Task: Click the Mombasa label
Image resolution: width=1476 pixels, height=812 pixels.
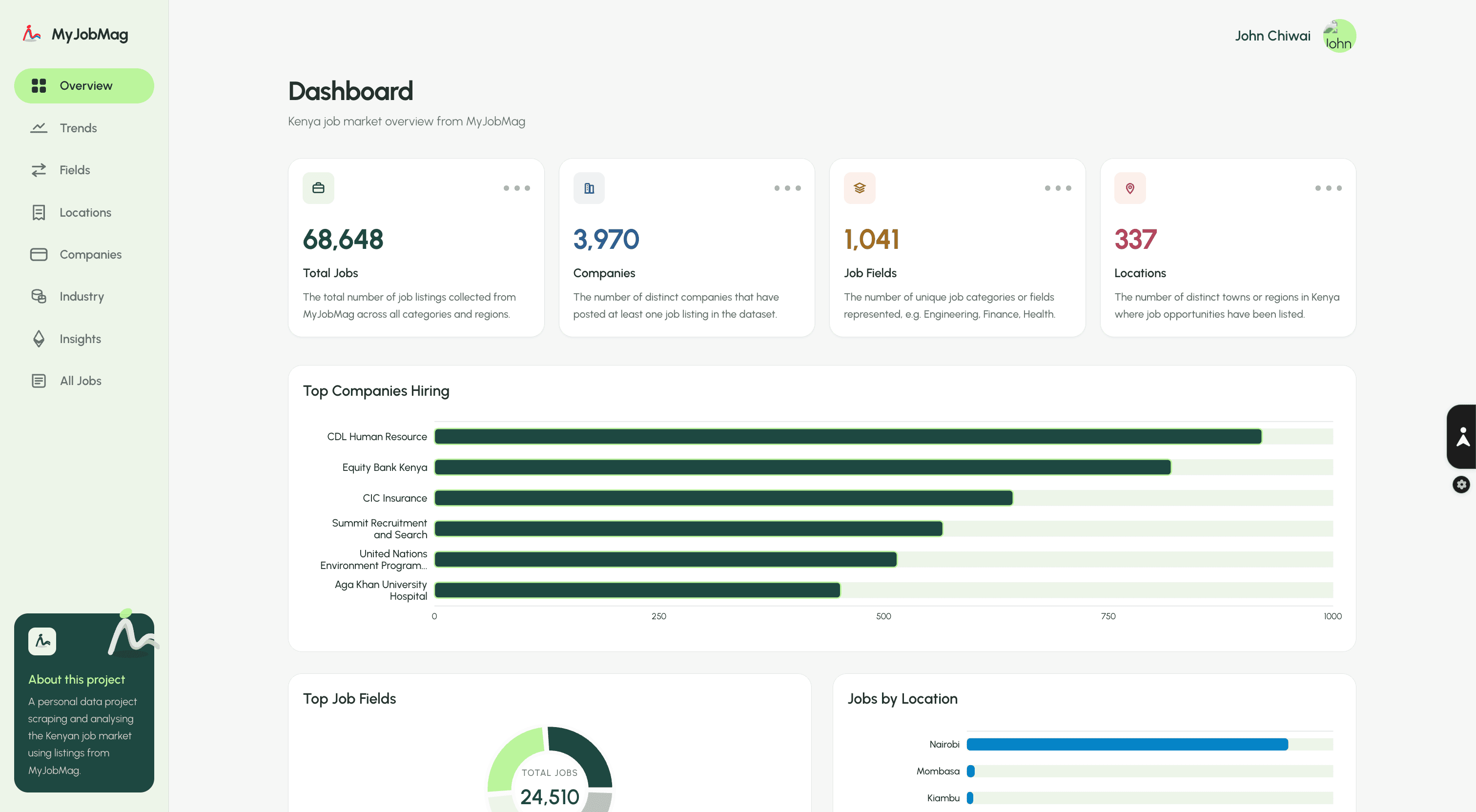Action: (x=938, y=771)
